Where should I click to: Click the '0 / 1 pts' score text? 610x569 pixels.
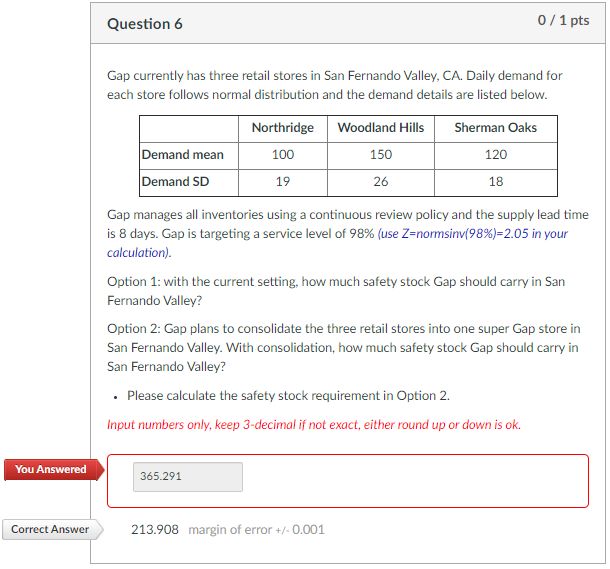[563, 20]
